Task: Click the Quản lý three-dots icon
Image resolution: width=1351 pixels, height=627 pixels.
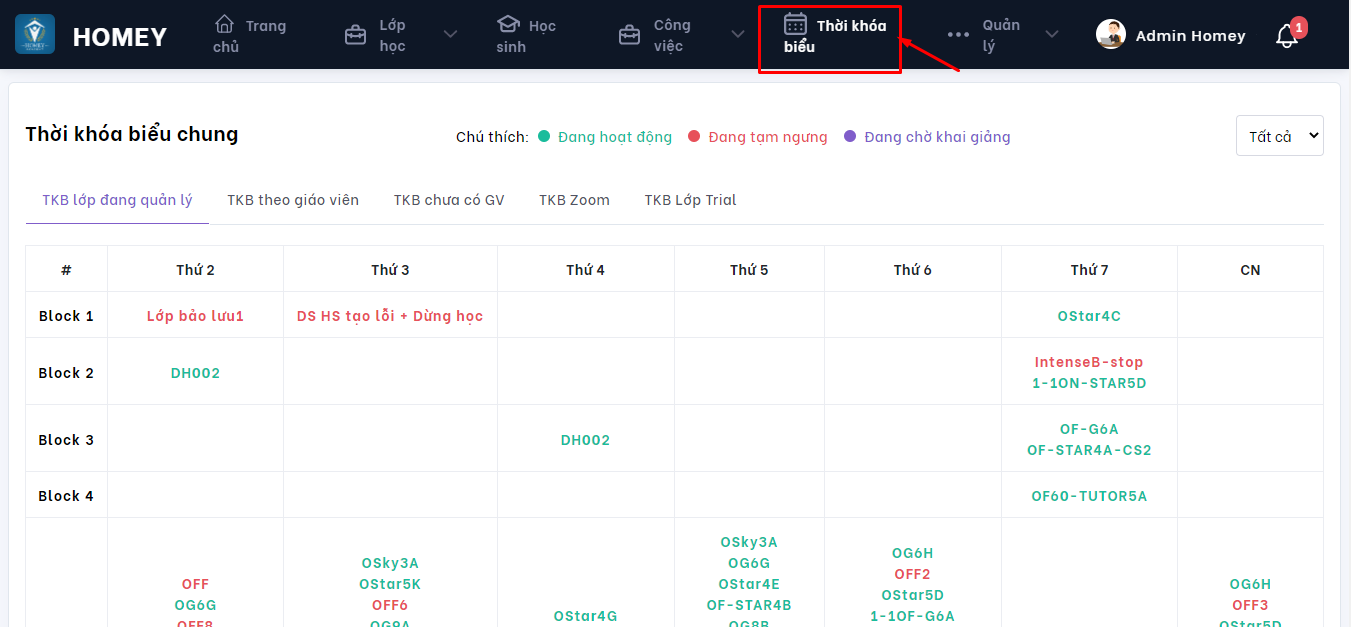Action: pos(958,35)
